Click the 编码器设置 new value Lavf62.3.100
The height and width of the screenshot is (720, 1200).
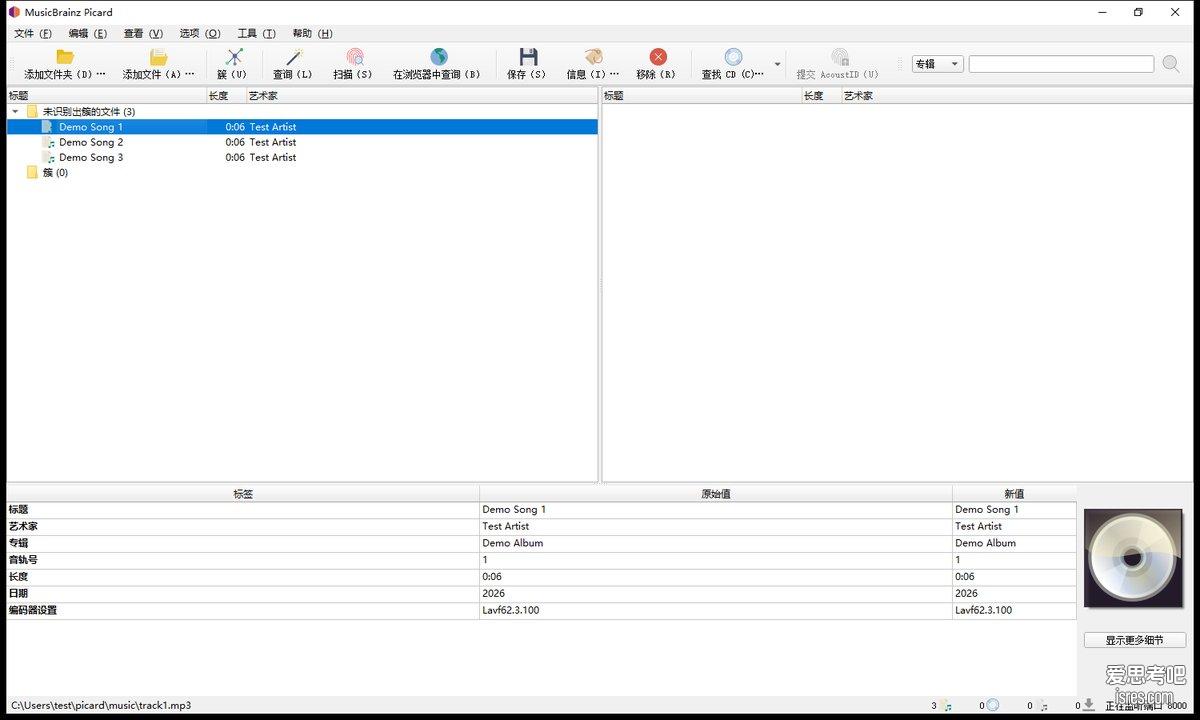(984, 610)
